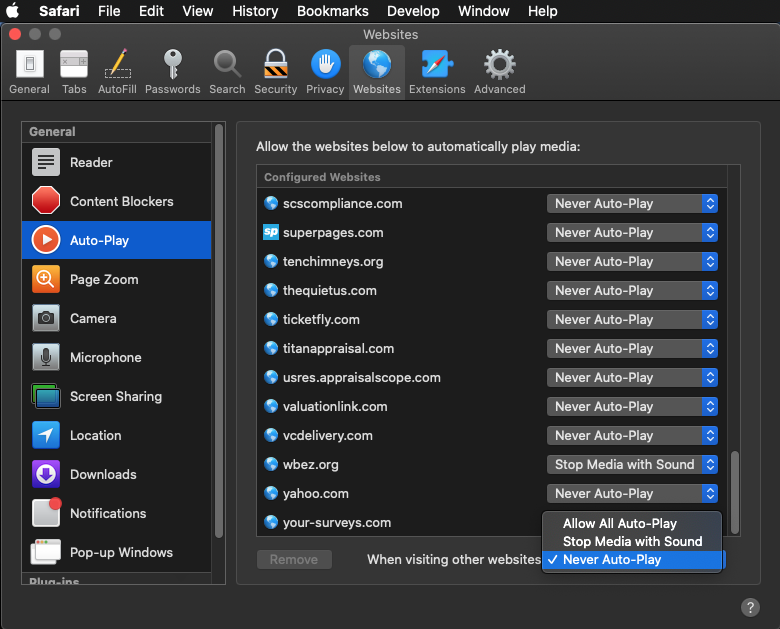Open wbez.org Stop Media with Sound dropdown
This screenshot has width=780, height=629.
pos(632,464)
